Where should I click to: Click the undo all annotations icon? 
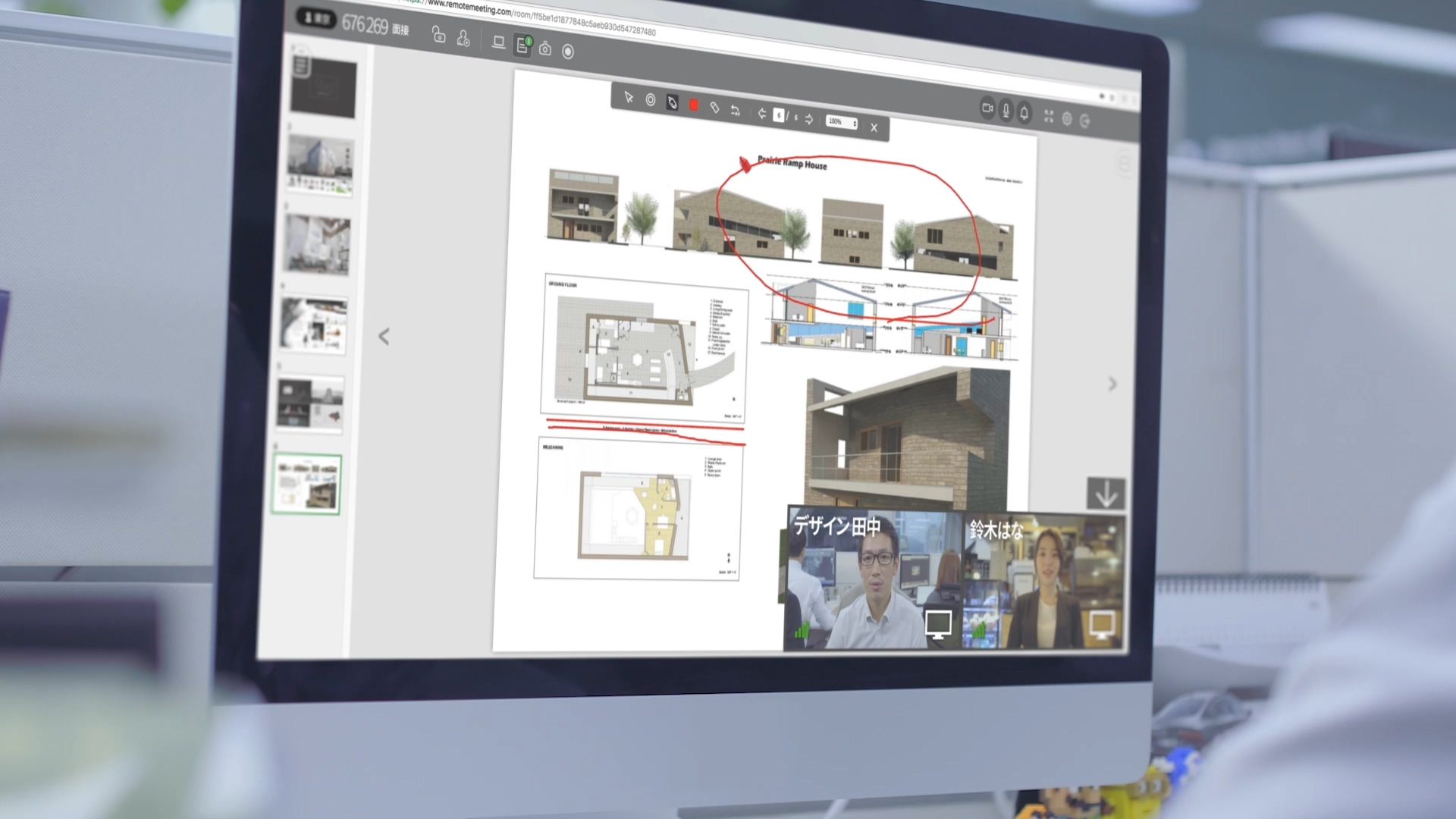735,110
